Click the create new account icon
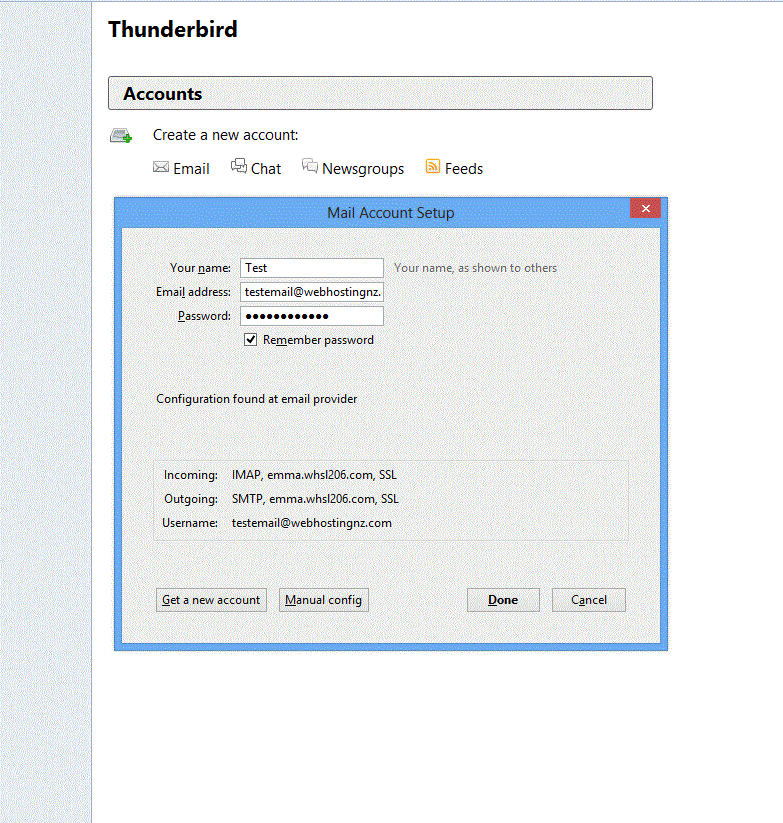The height and width of the screenshot is (823, 783). [121, 136]
